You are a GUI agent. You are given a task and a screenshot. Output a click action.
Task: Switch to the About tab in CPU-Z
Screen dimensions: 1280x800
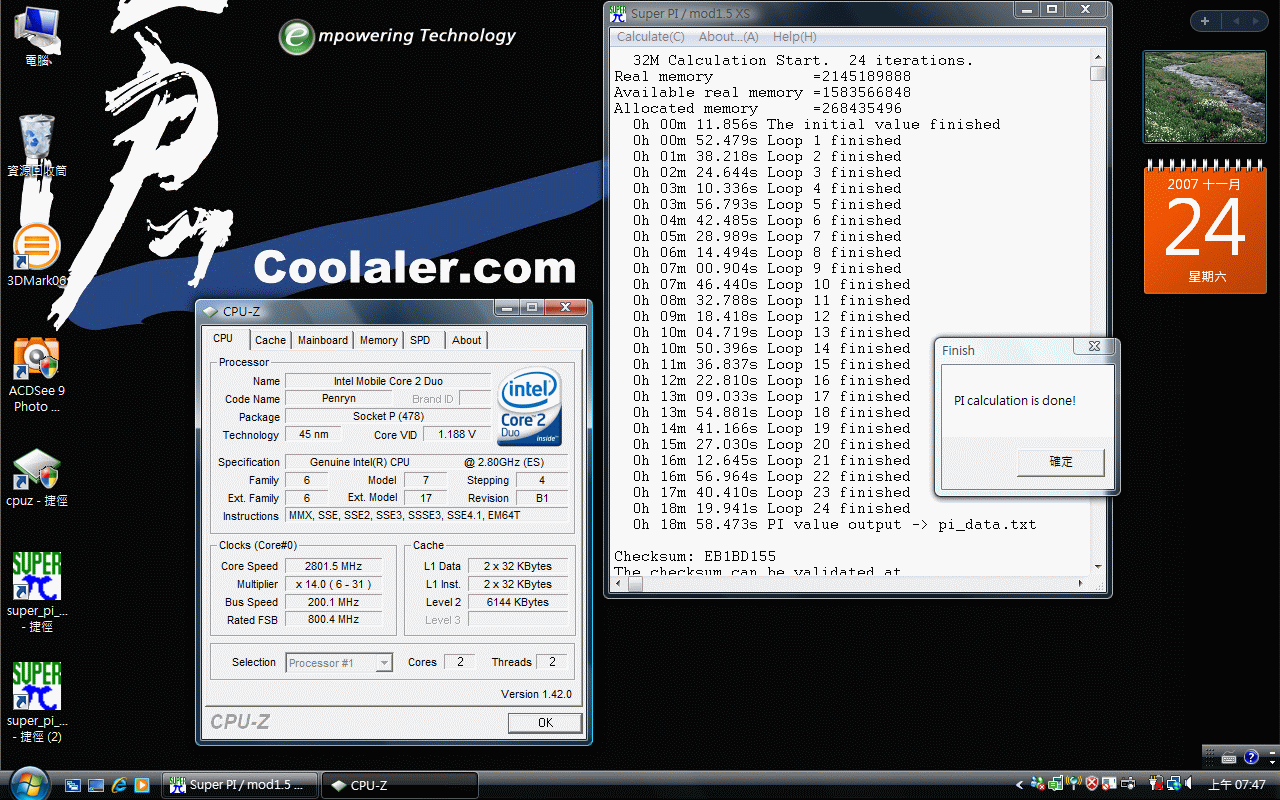(466, 340)
